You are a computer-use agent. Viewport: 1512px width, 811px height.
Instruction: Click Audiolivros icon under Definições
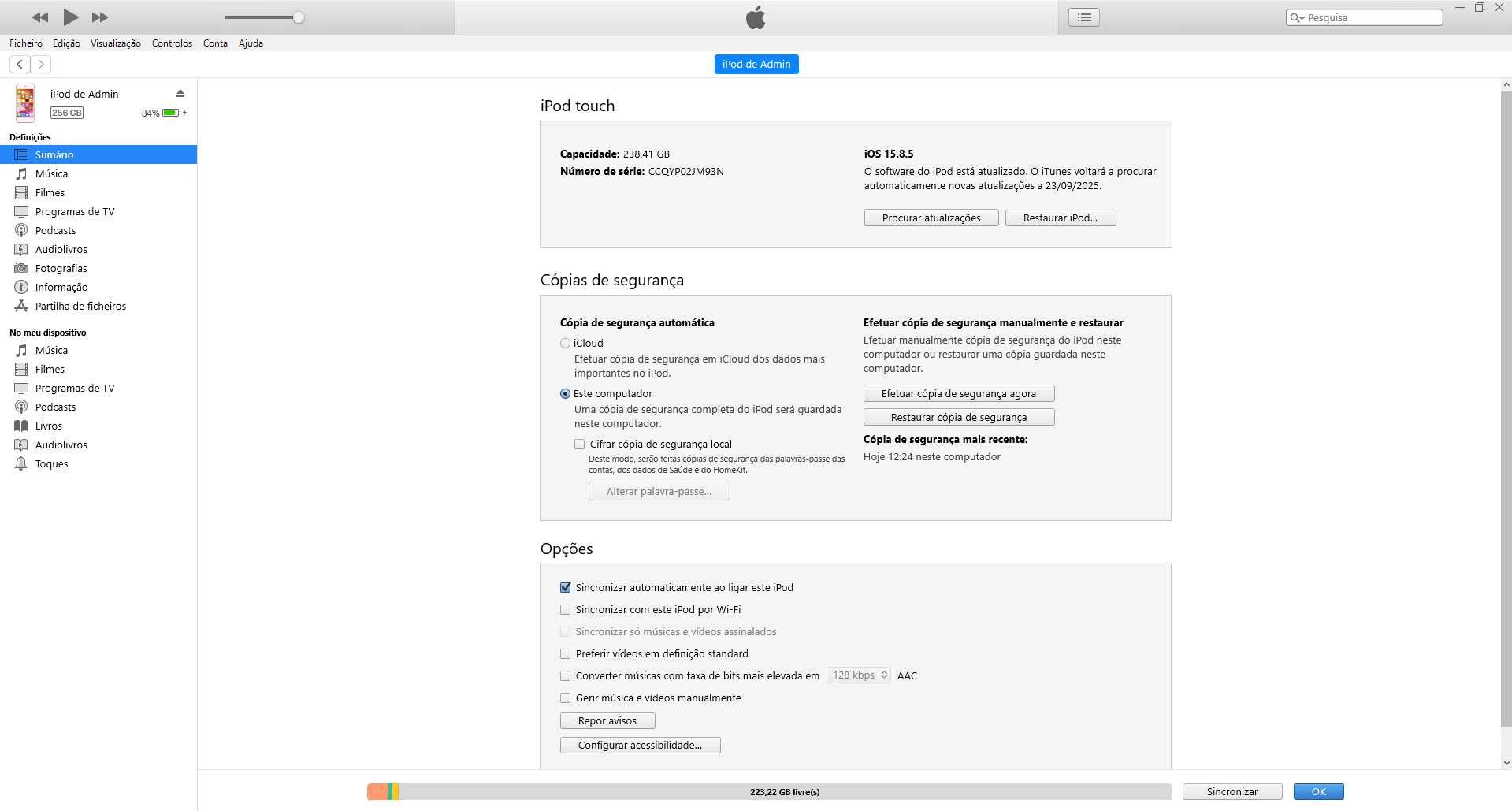(21, 249)
